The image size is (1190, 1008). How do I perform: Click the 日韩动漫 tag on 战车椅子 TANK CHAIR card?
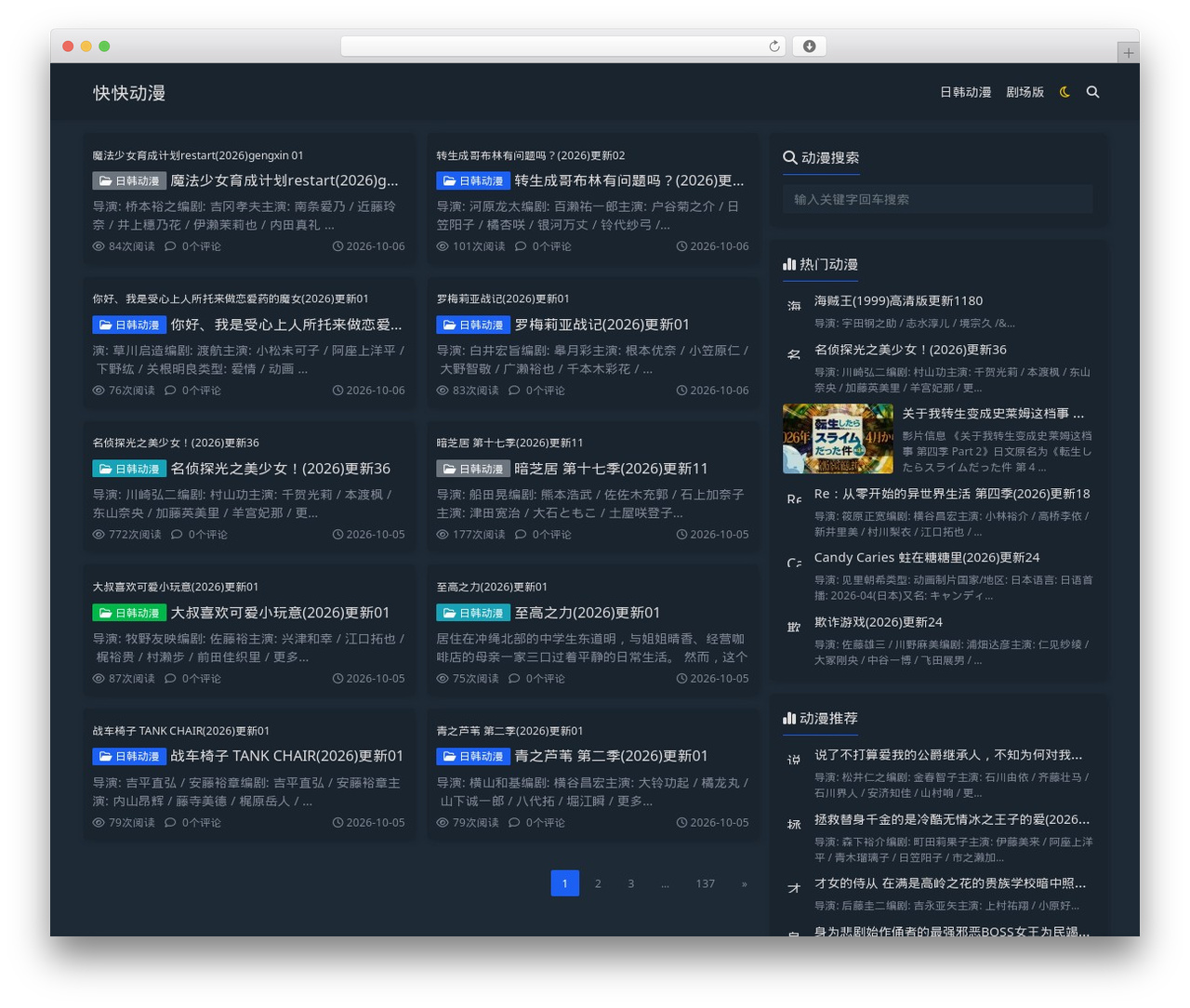click(x=129, y=756)
